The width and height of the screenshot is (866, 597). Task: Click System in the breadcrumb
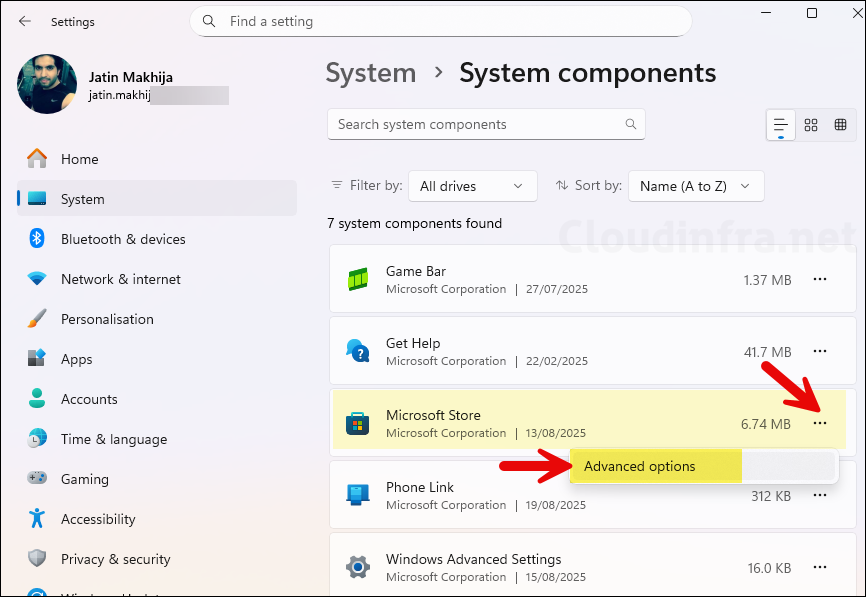371,73
